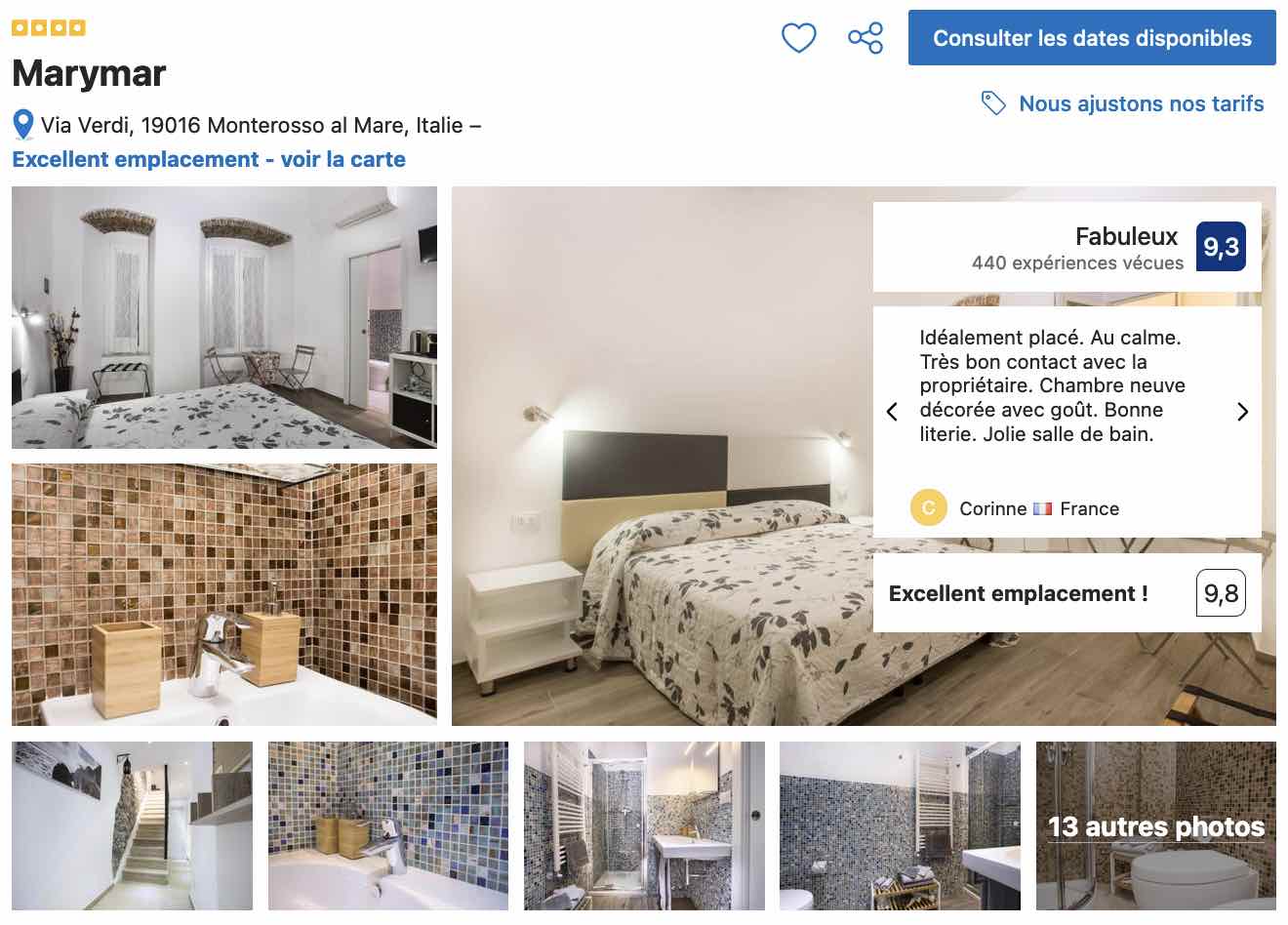Click the 9,8 location score badge
The height and width of the screenshot is (925, 1288).
point(1221,593)
